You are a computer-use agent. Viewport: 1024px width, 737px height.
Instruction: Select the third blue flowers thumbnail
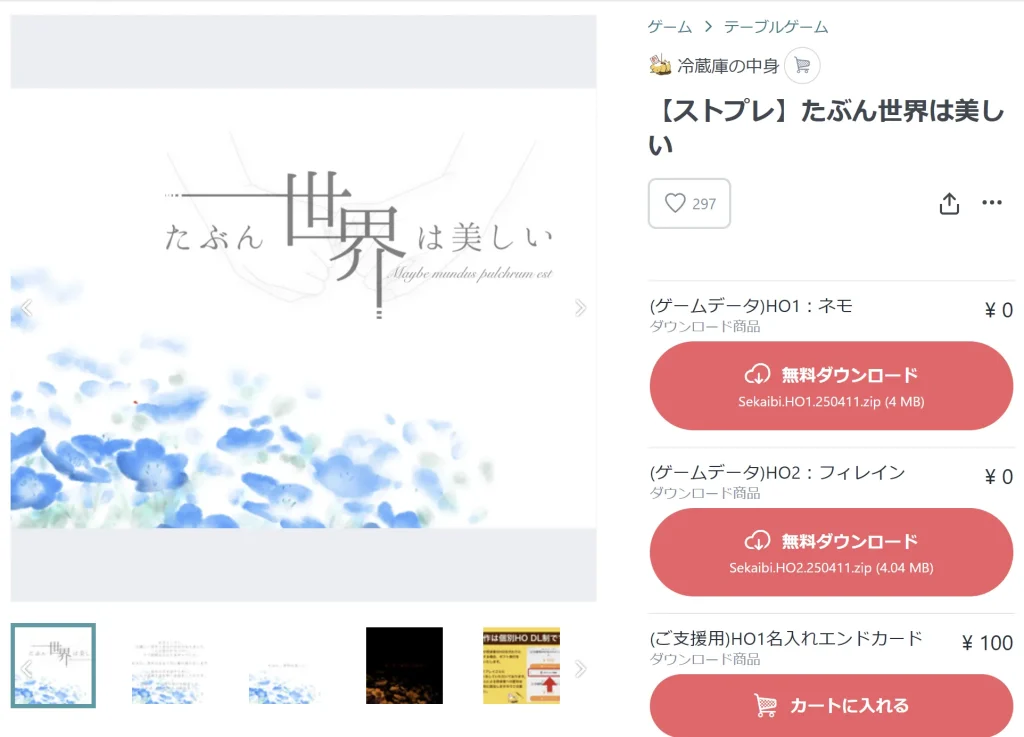287,665
